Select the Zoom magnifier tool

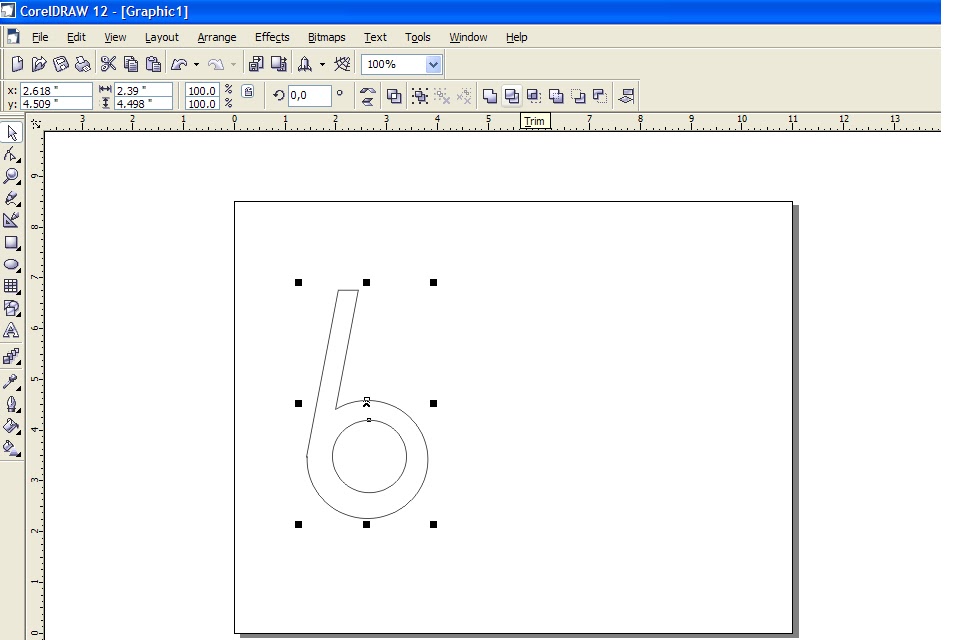pyautogui.click(x=12, y=176)
